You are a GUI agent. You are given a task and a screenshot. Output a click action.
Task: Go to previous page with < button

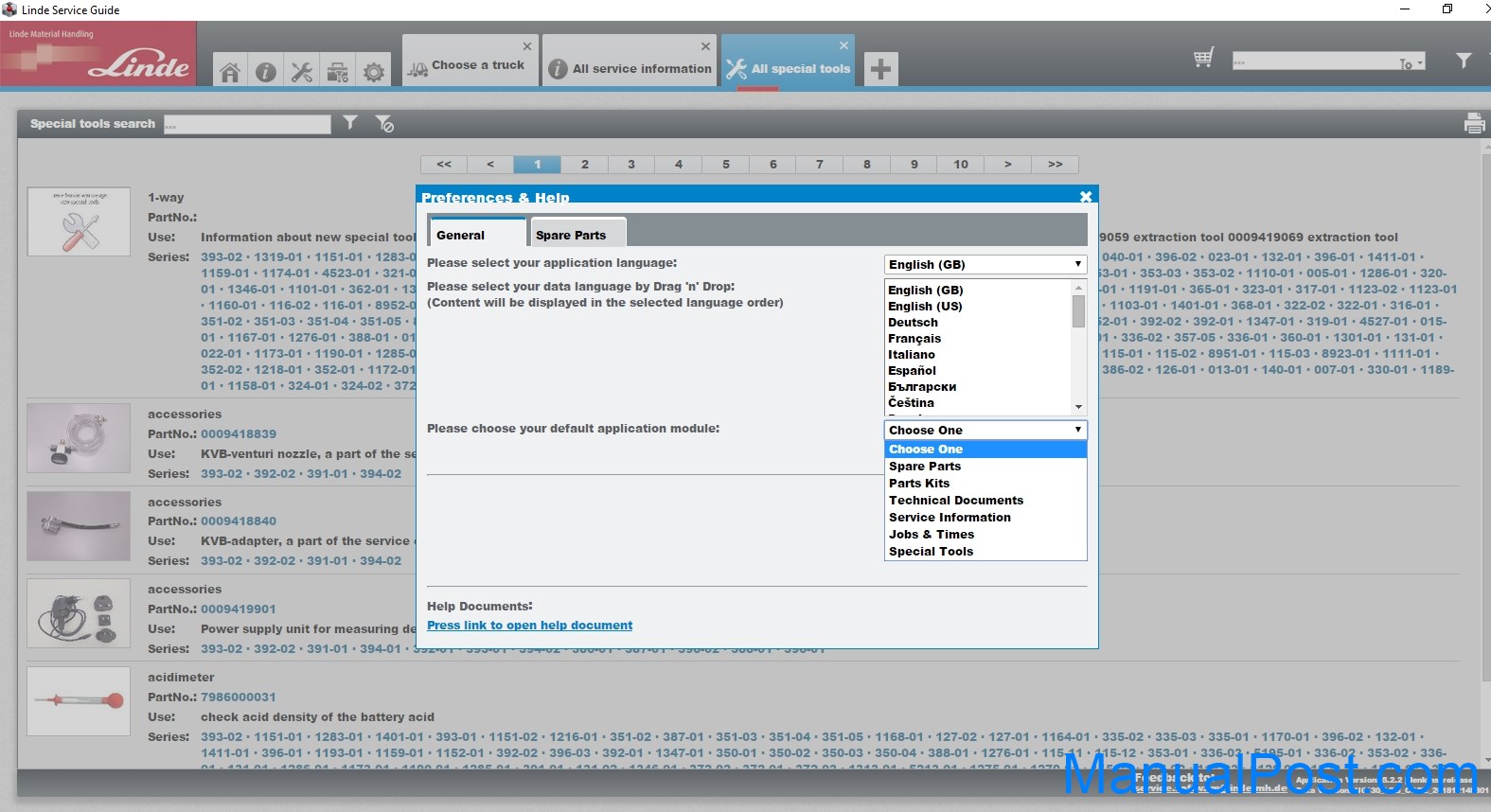(x=490, y=165)
